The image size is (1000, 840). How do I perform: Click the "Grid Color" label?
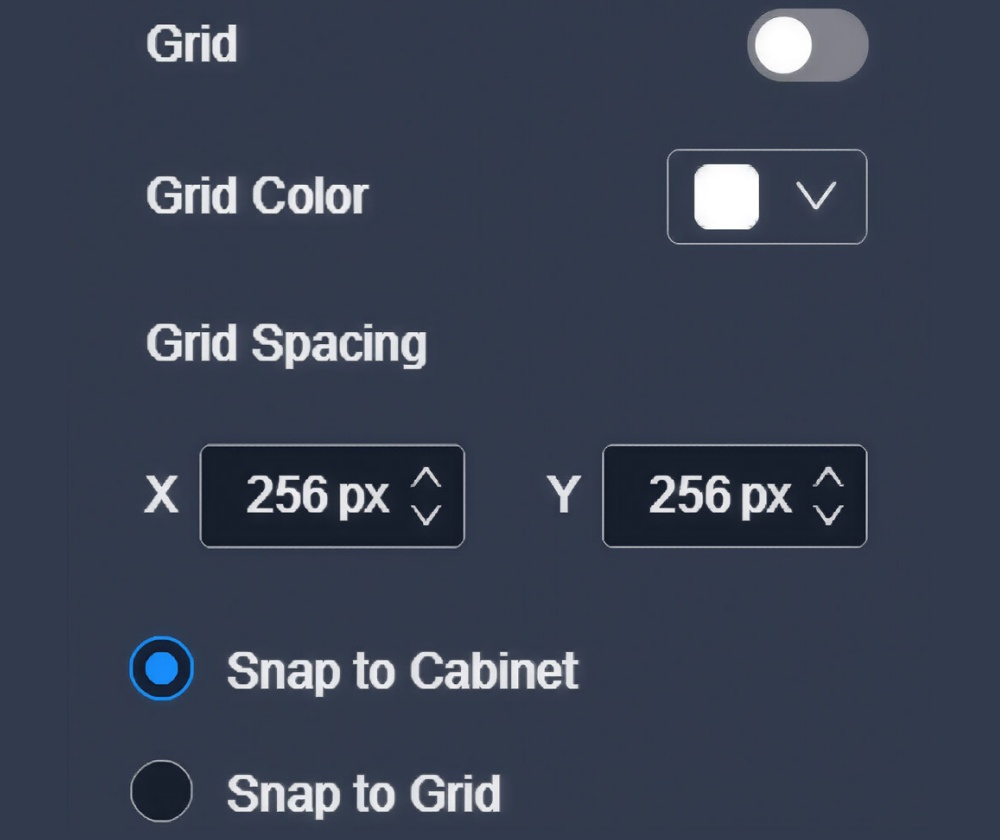257,197
